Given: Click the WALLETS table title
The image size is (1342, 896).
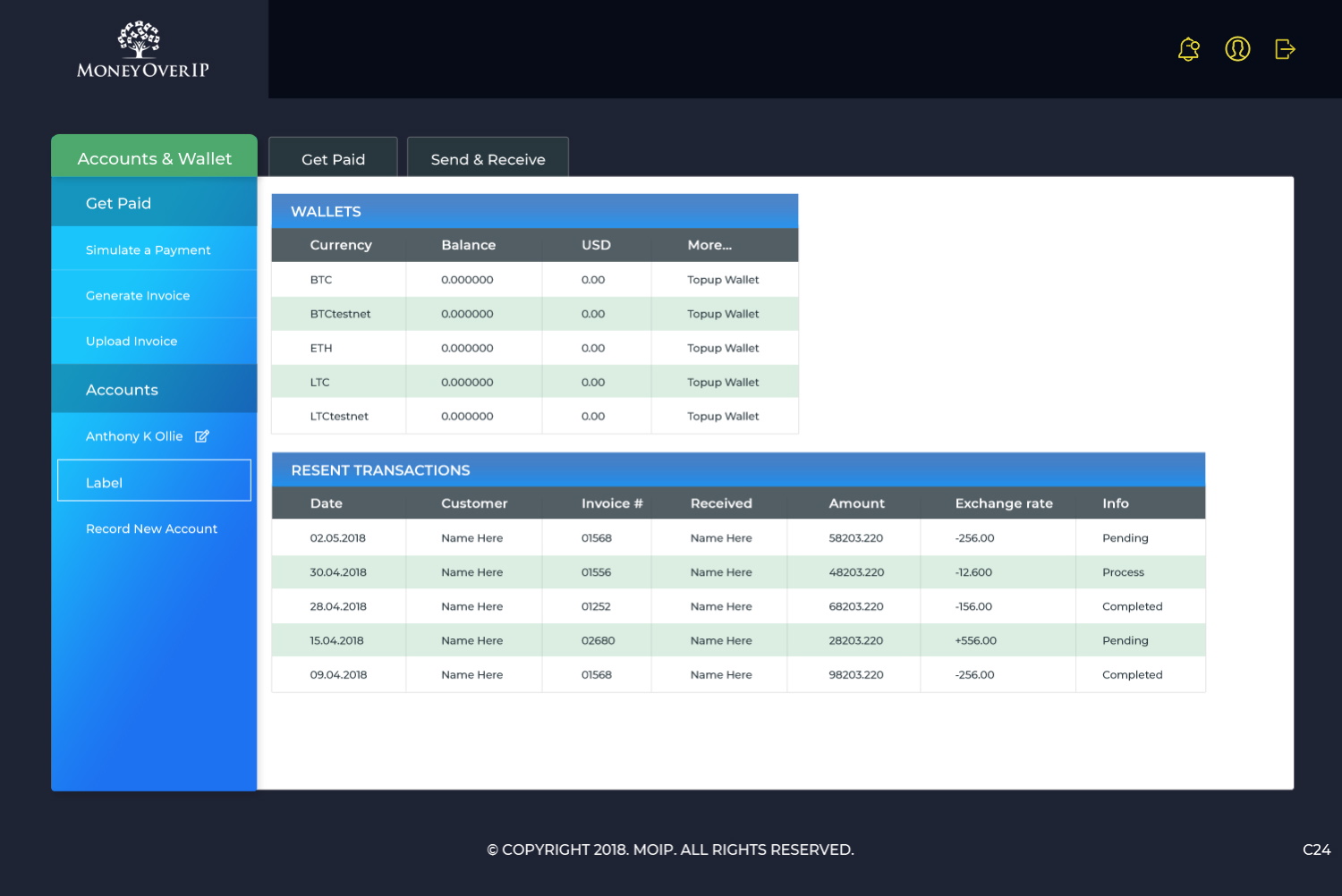Looking at the screenshot, I should point(326,212).
